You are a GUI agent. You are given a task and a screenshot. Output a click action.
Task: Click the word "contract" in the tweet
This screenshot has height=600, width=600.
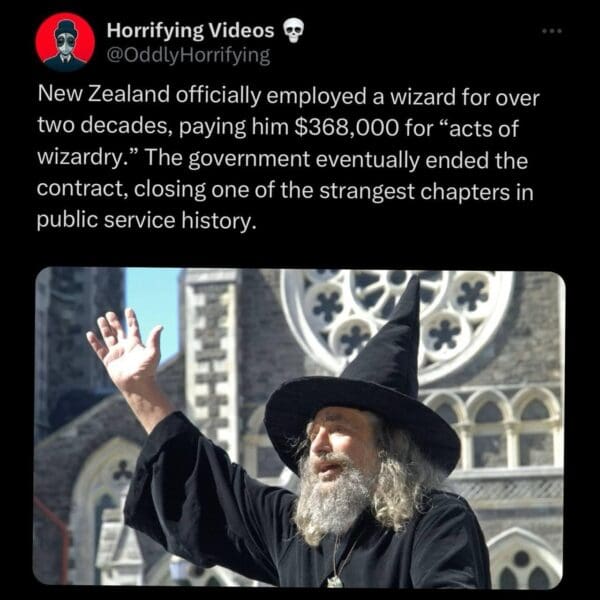click(82, 189)
